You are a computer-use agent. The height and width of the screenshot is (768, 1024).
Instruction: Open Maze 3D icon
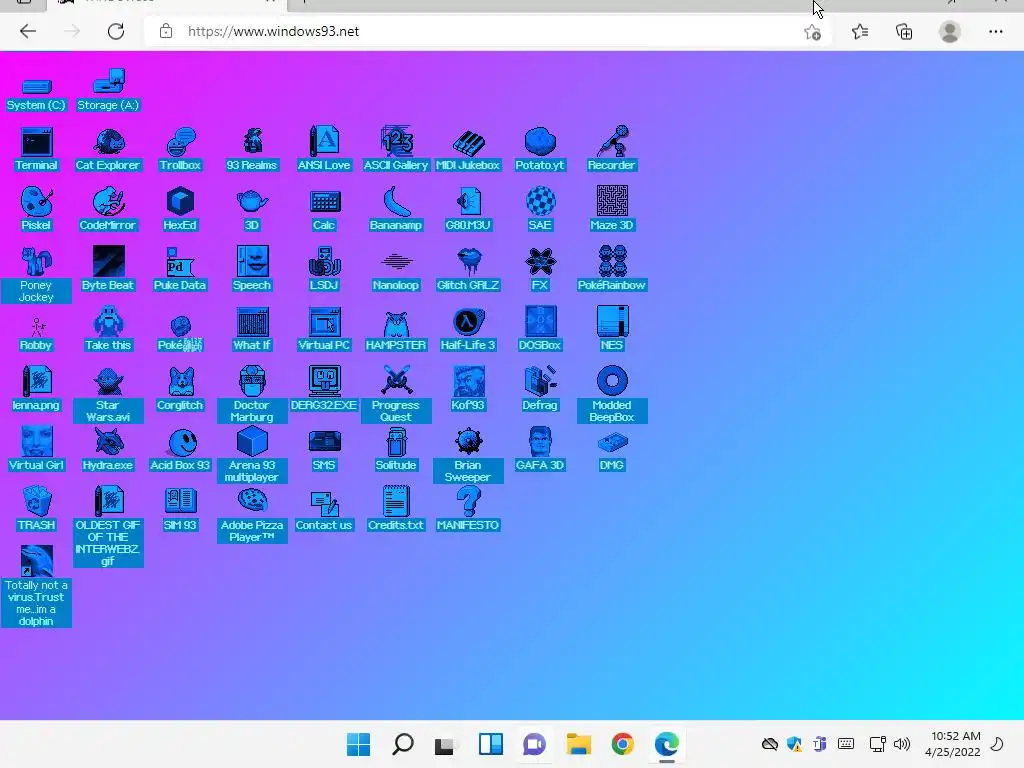[611, 210]
